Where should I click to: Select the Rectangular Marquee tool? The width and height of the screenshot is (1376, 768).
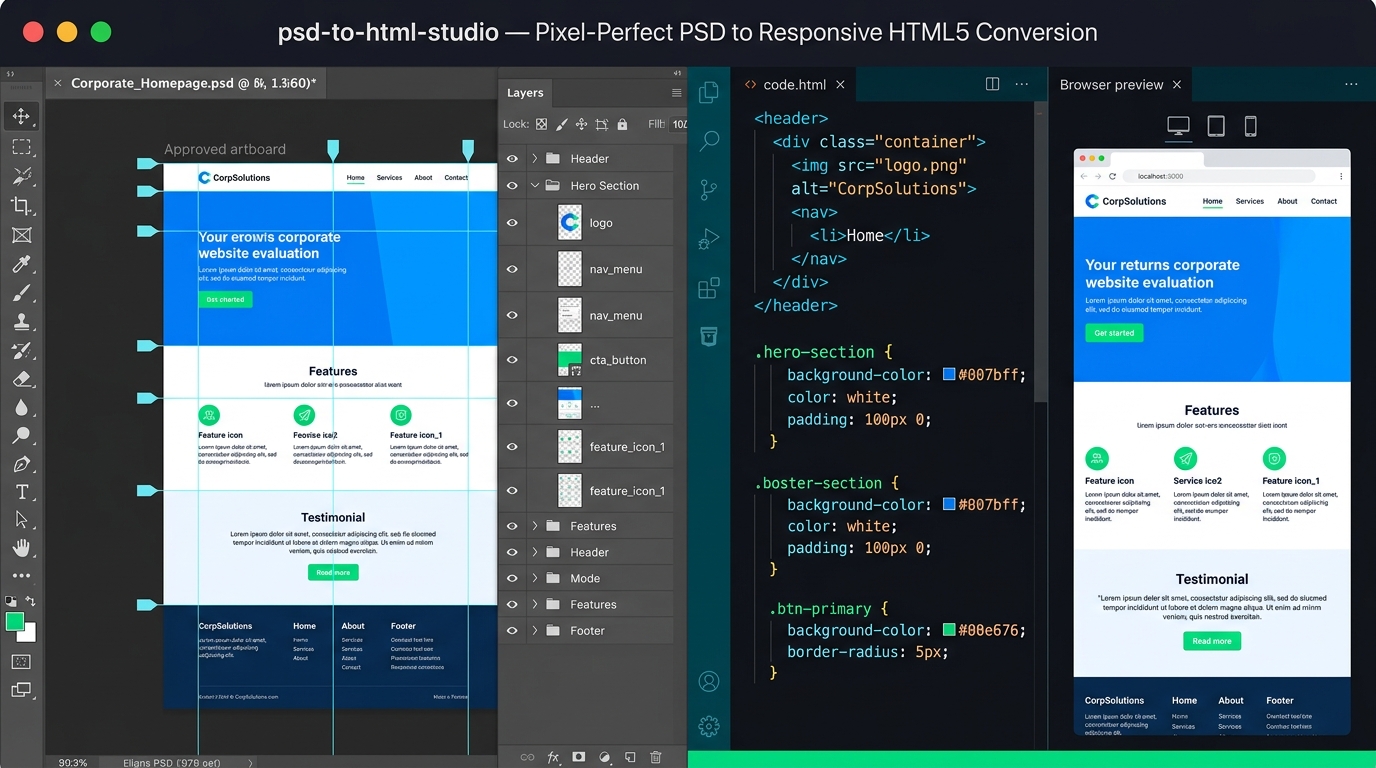pyautogui.click(x=21, y=147)
